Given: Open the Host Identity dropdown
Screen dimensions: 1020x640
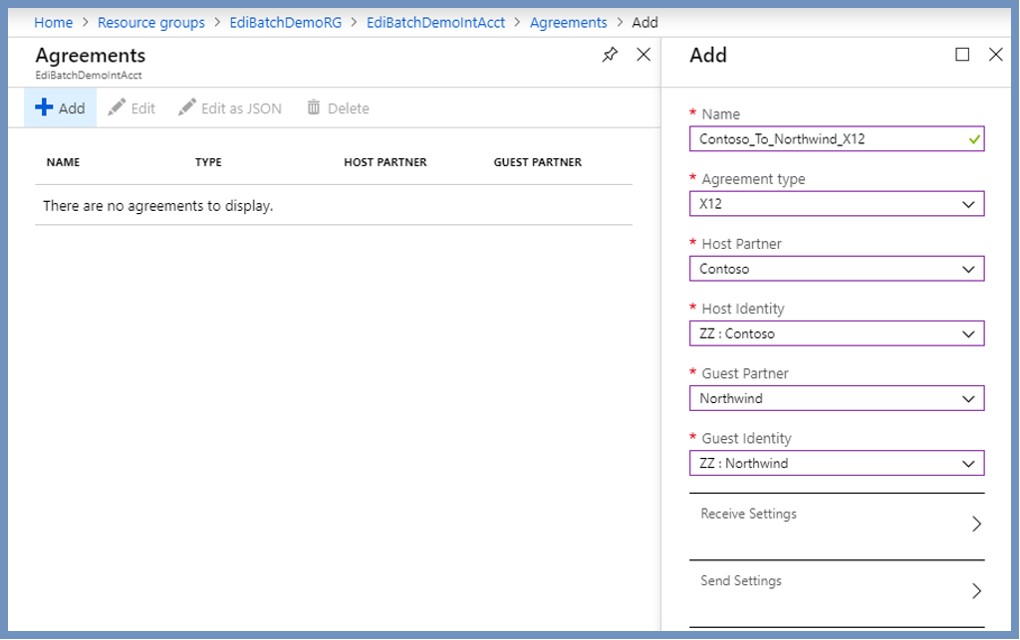Looking at the screenshot, I should [968, 334].
